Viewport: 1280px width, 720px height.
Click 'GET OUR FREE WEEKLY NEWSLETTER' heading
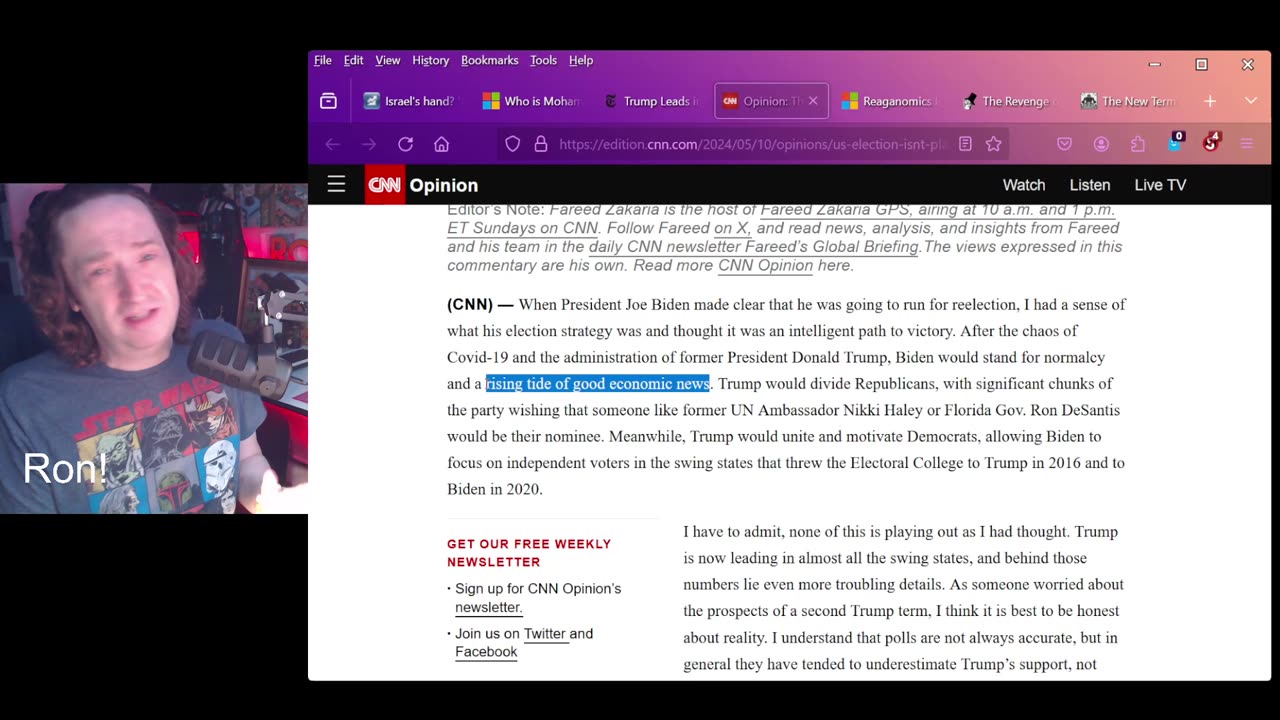click(x=529, y=553)
